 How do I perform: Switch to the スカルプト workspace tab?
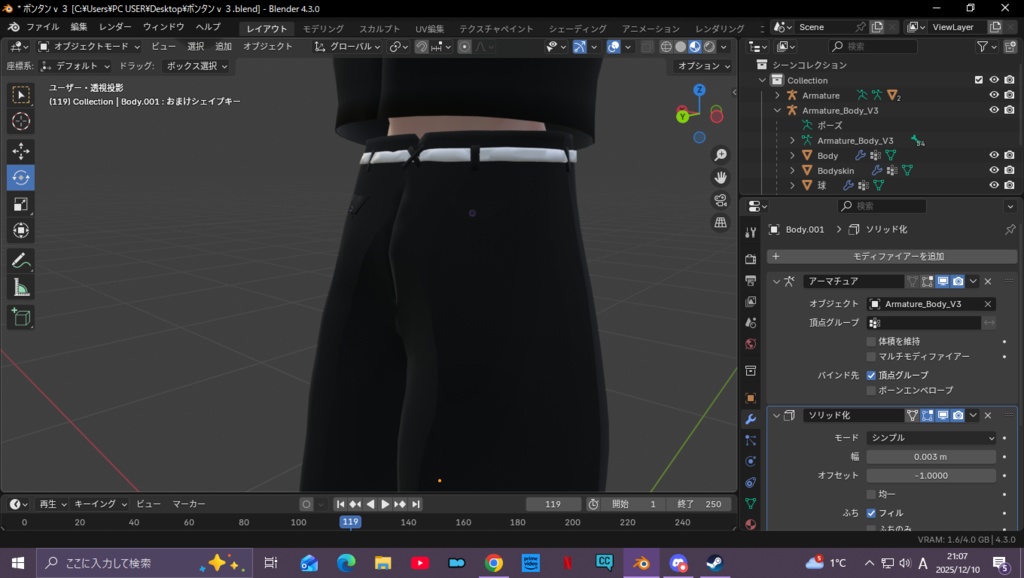point(379,29)
